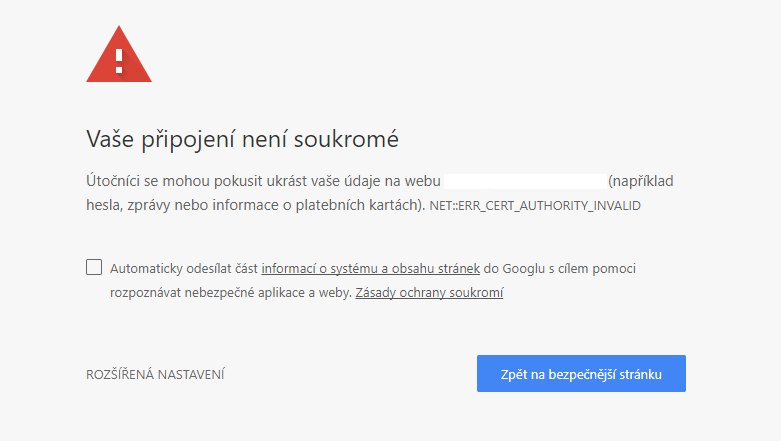Click the NET::ERR_CERT_AUTHORITY_INVALID error code
This screenshot has width=781, height=441.
(x=534, y=206)
